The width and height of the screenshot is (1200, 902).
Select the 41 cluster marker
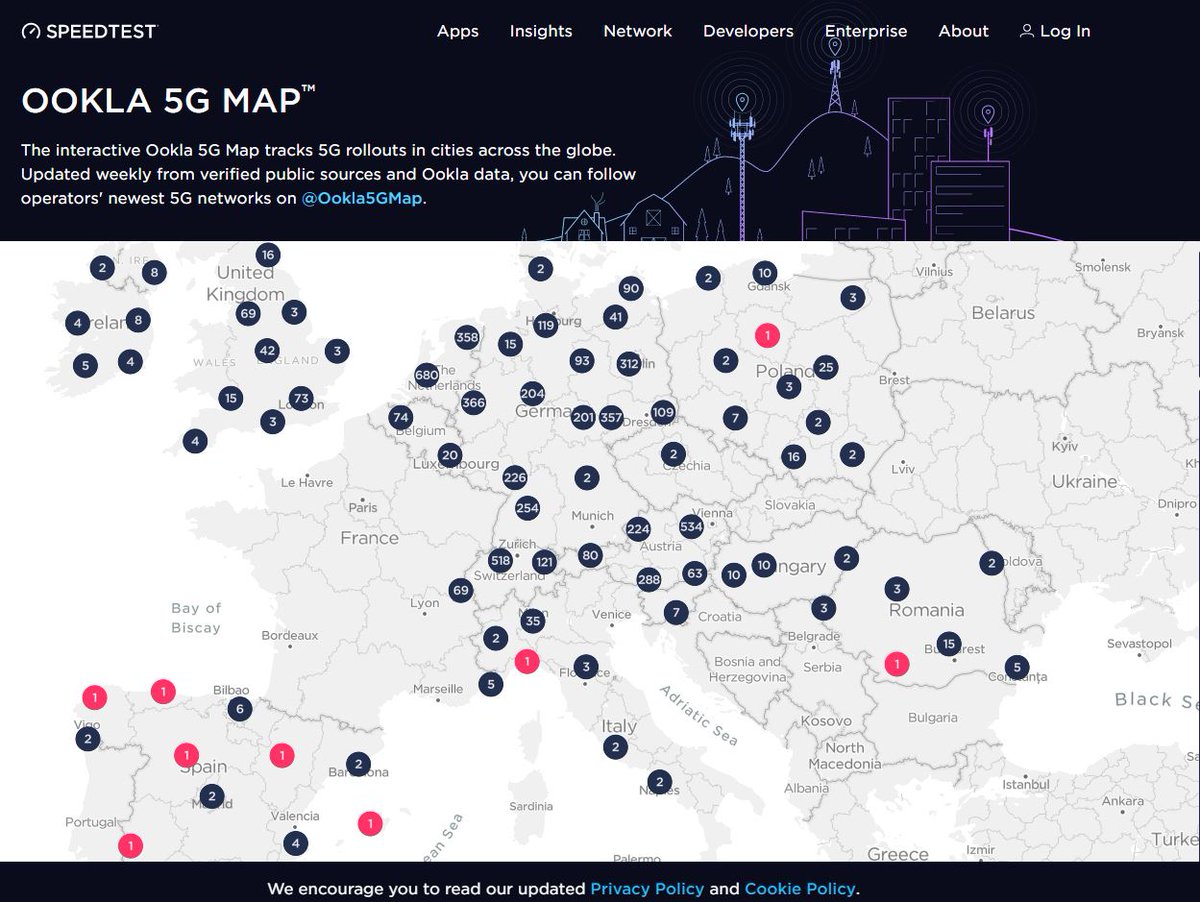click(615, 318)
